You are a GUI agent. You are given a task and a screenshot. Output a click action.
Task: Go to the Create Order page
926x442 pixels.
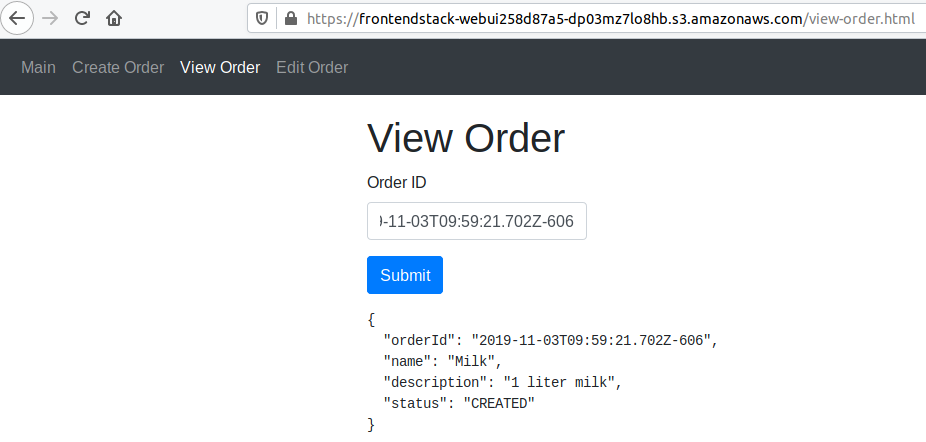pos(118,68)
